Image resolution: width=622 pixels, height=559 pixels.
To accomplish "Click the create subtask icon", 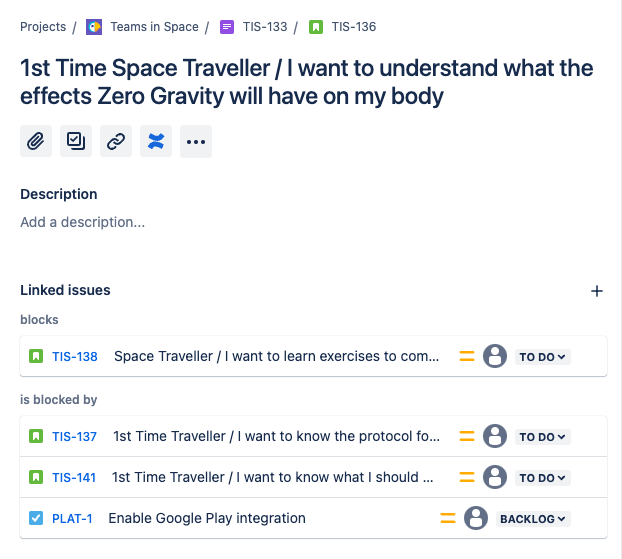I will pos(76,141).
